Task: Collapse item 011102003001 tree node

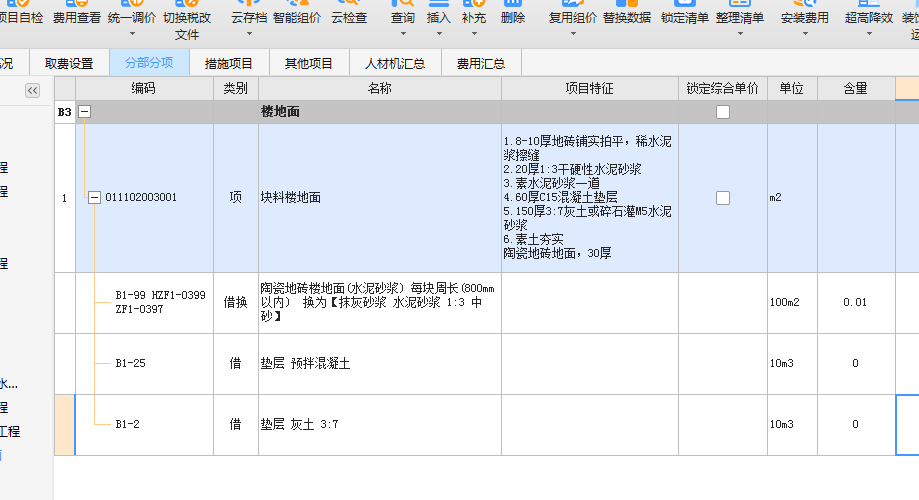Action: (94, 198)
